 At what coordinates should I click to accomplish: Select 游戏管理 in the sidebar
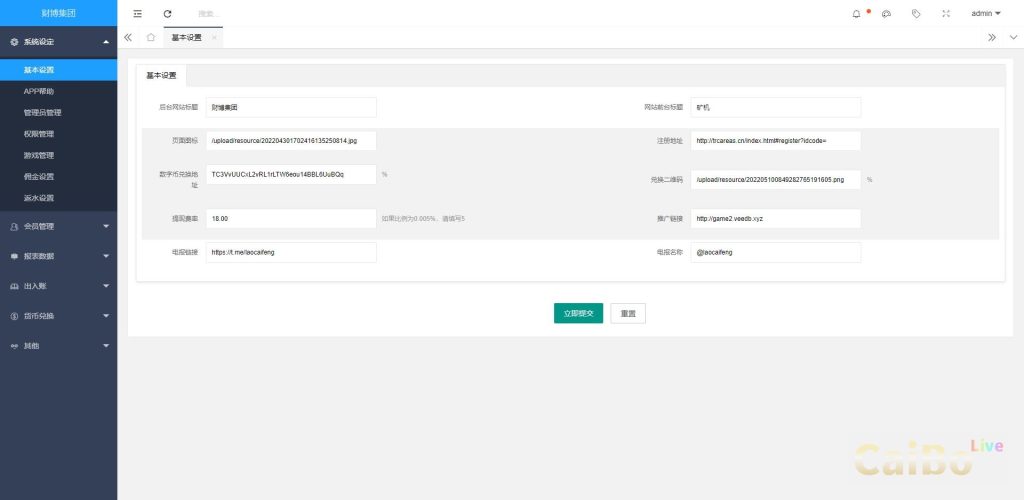(x=39, y=155)
